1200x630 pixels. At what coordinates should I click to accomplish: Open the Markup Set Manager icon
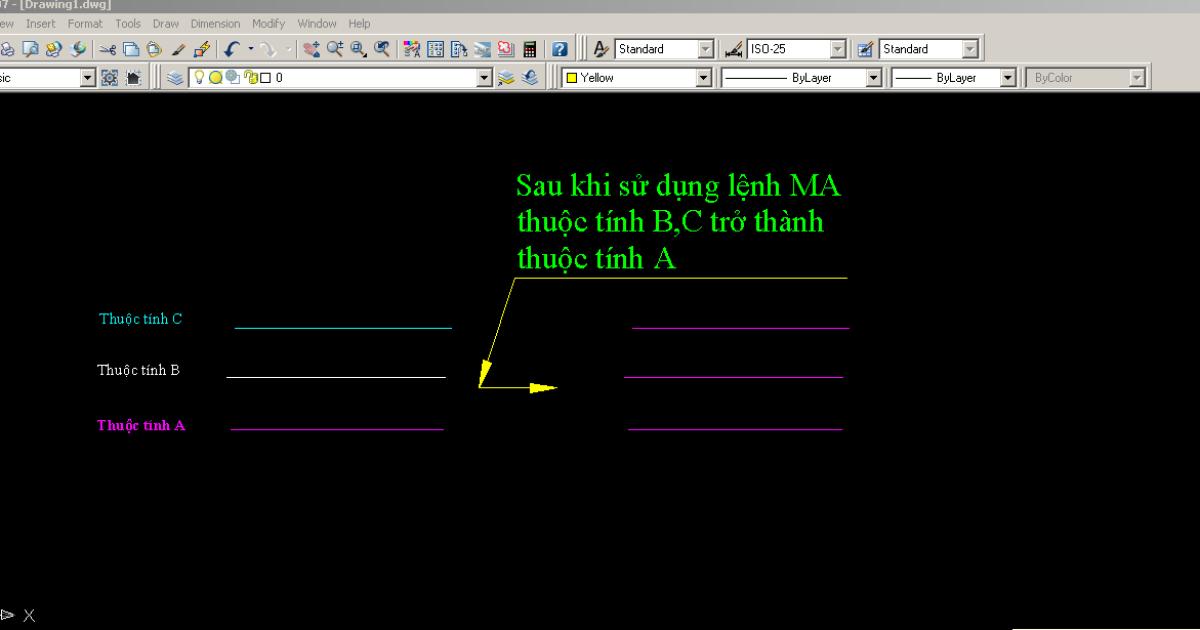(x=505, y=48)
